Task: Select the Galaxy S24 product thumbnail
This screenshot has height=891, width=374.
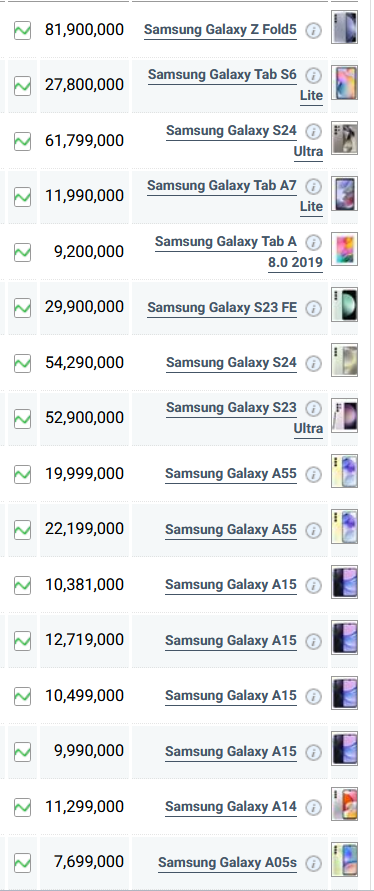Action: click(x=344, y=360)
